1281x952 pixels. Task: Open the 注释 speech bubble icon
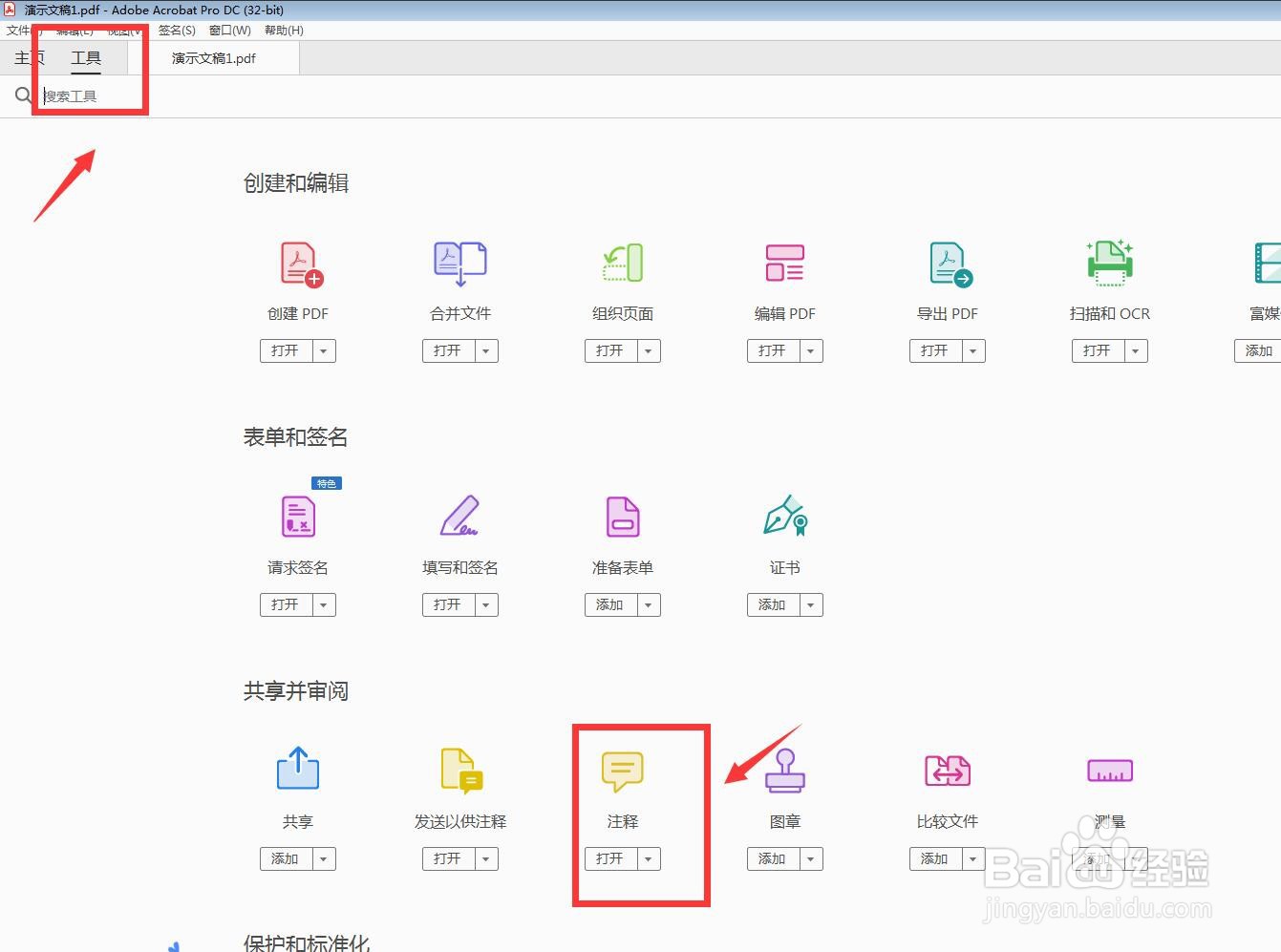[622, 771]
